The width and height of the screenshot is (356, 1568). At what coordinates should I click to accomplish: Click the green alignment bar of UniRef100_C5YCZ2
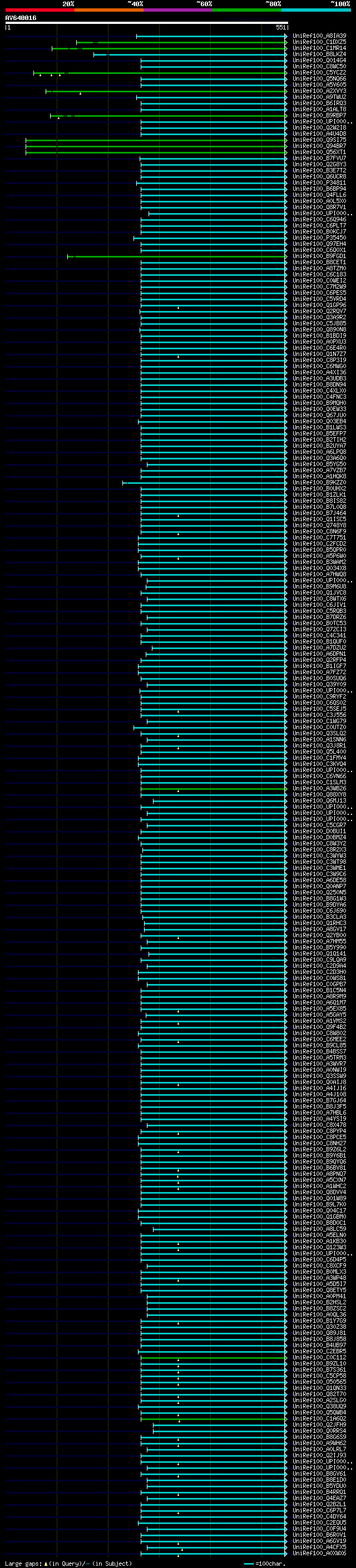click(x=160, y=73)
